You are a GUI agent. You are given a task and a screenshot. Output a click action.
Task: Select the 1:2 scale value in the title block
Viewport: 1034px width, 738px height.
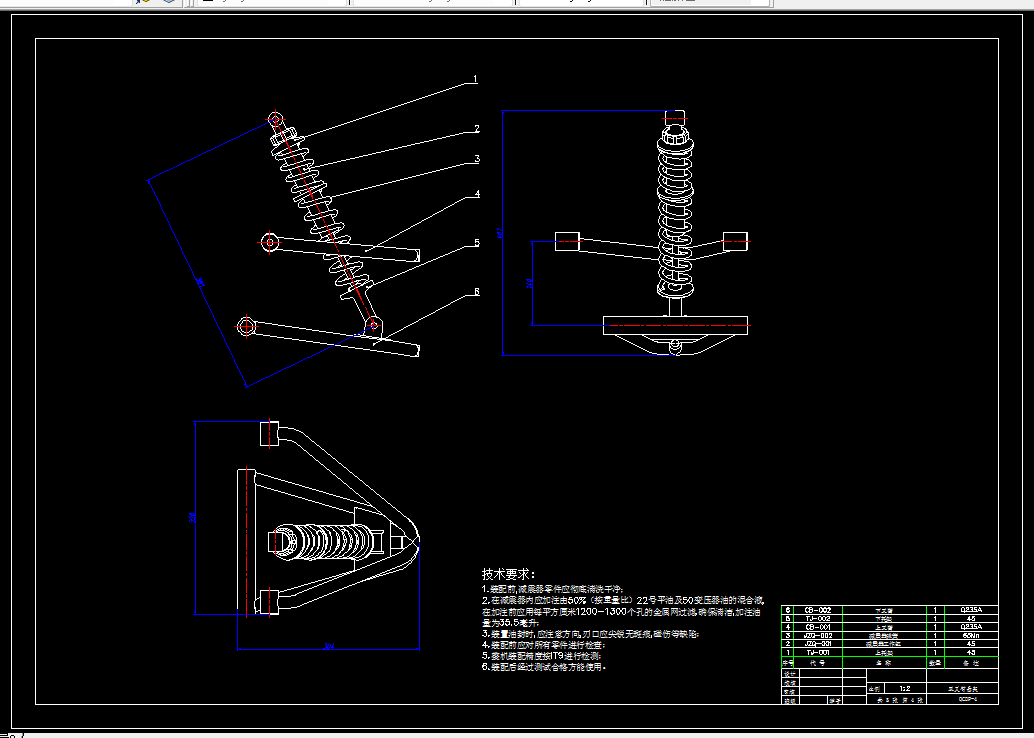[x=905, y=688]
